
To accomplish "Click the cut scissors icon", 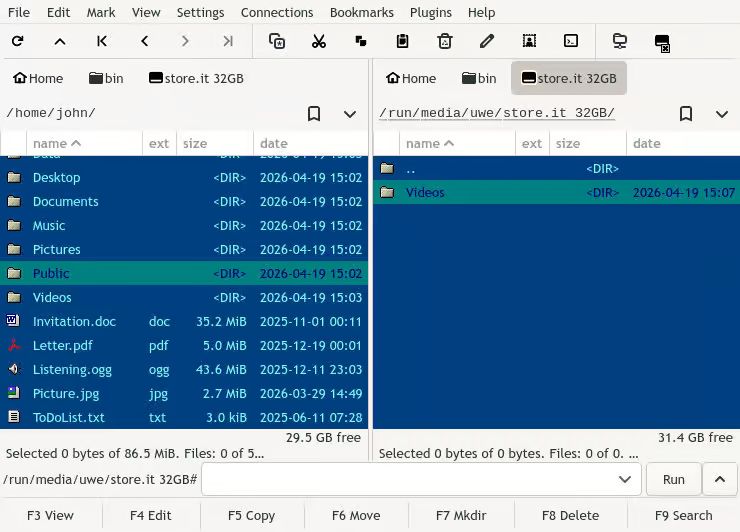I will [319, 41].
